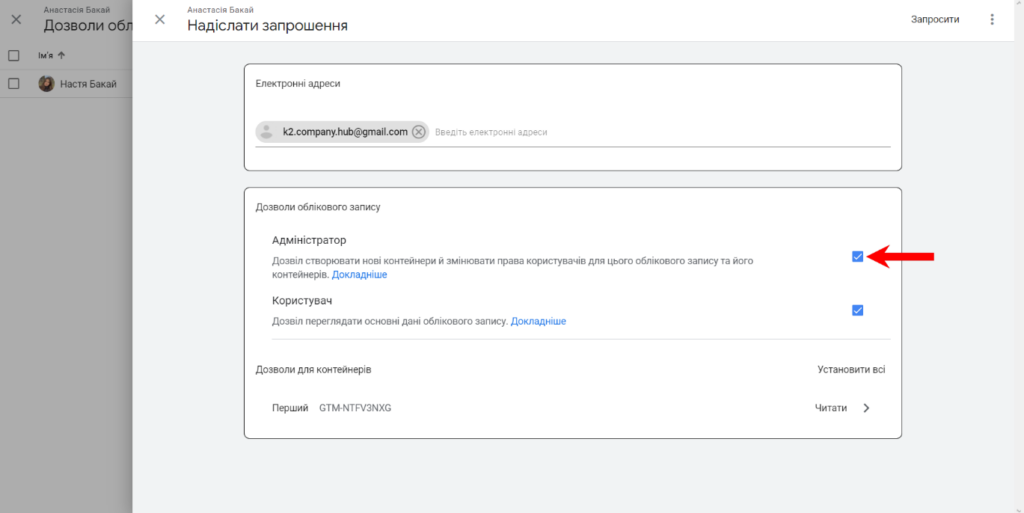Remove the k2.company.hub@gmail.com email chip
The width and height of the screenshot is (1024, 513).
coord(419,132)
